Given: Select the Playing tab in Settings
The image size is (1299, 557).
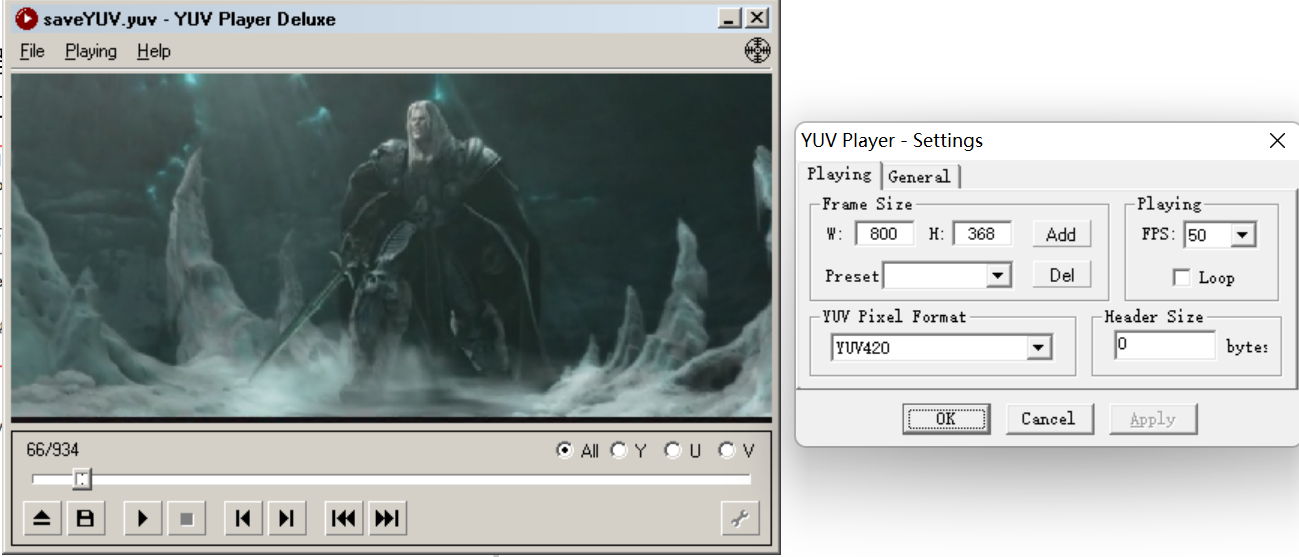Looking at the screenshot, I should click(840, 174).
